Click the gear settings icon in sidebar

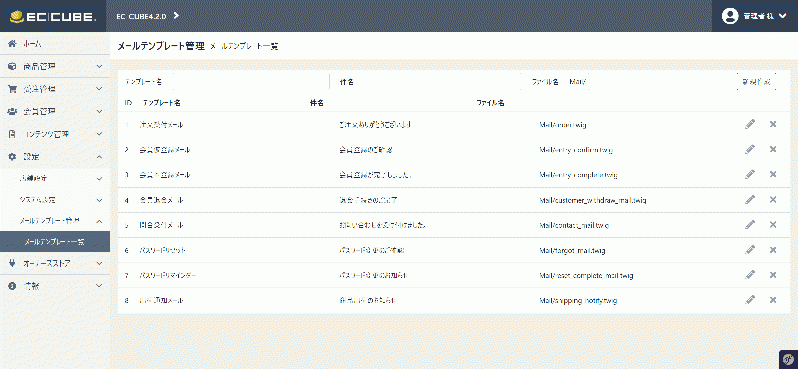tap(12, 157)
